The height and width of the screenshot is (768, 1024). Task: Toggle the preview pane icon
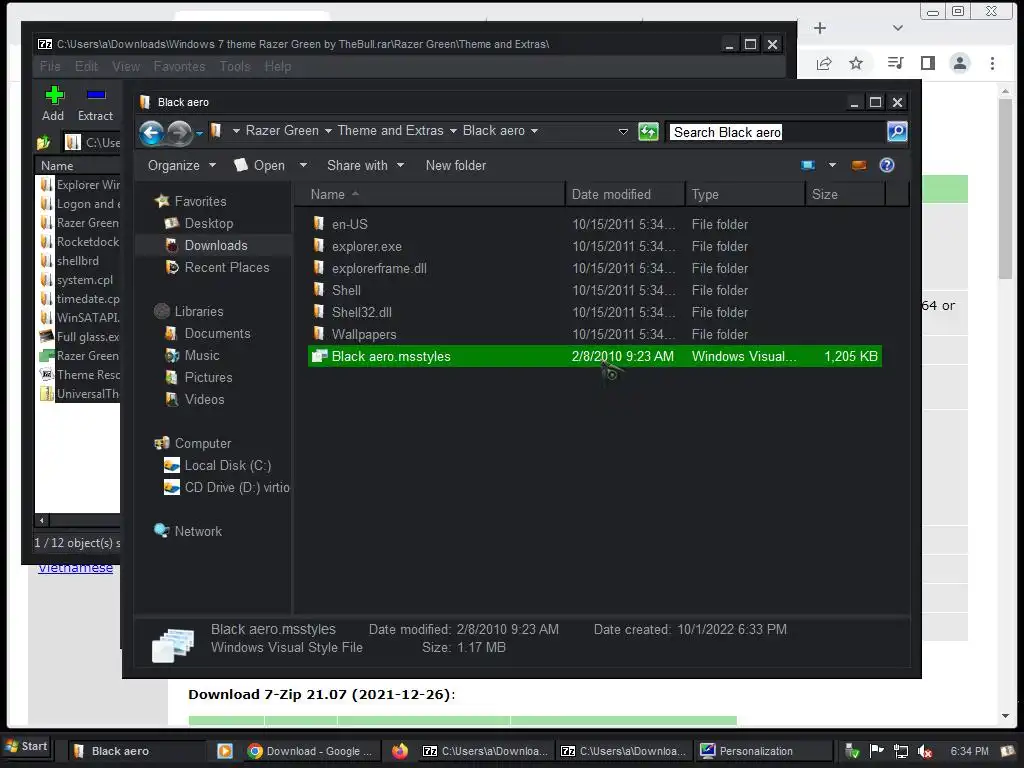click(x=859, y=165)
